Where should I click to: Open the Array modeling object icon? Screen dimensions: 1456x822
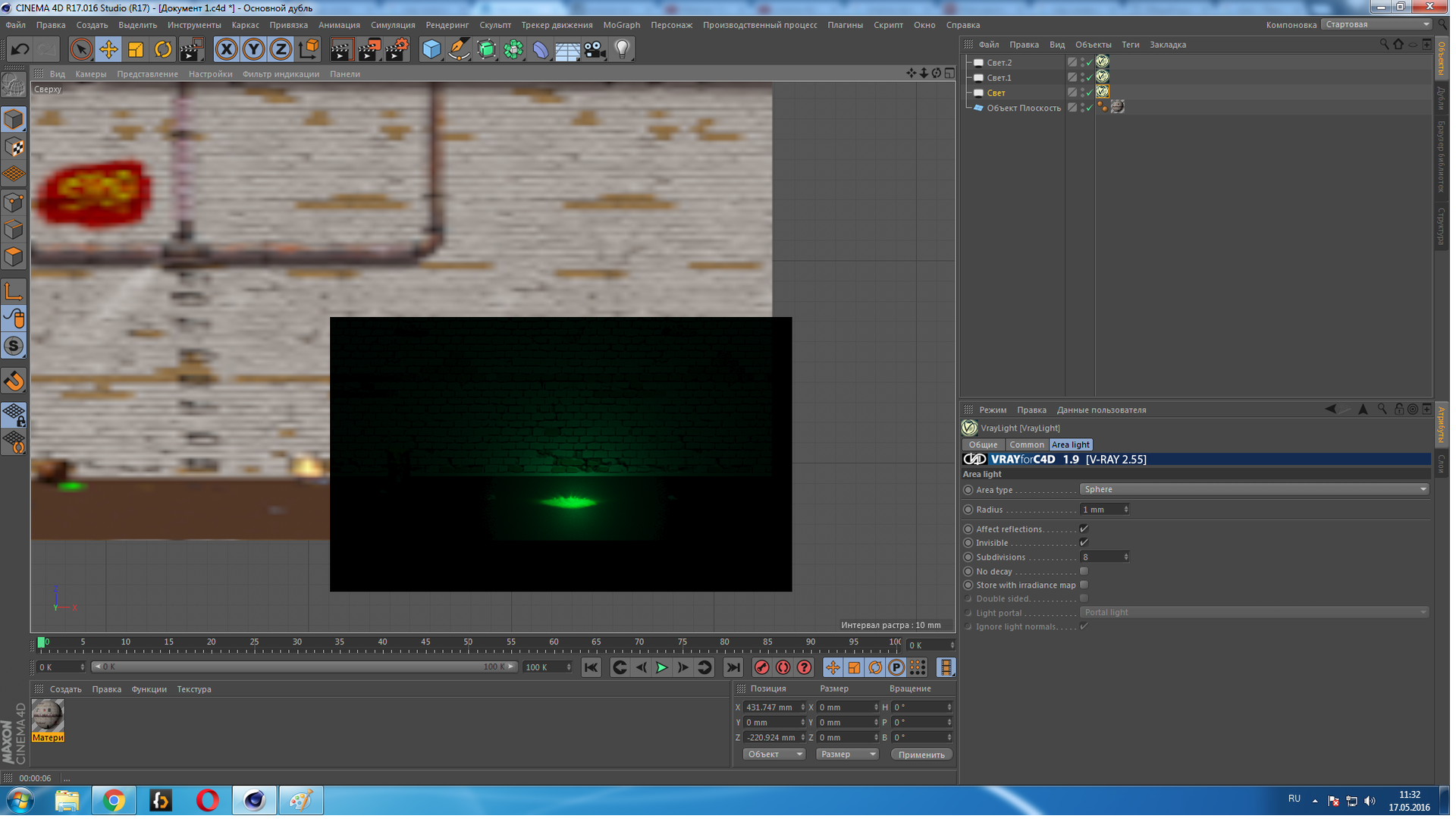513,50
